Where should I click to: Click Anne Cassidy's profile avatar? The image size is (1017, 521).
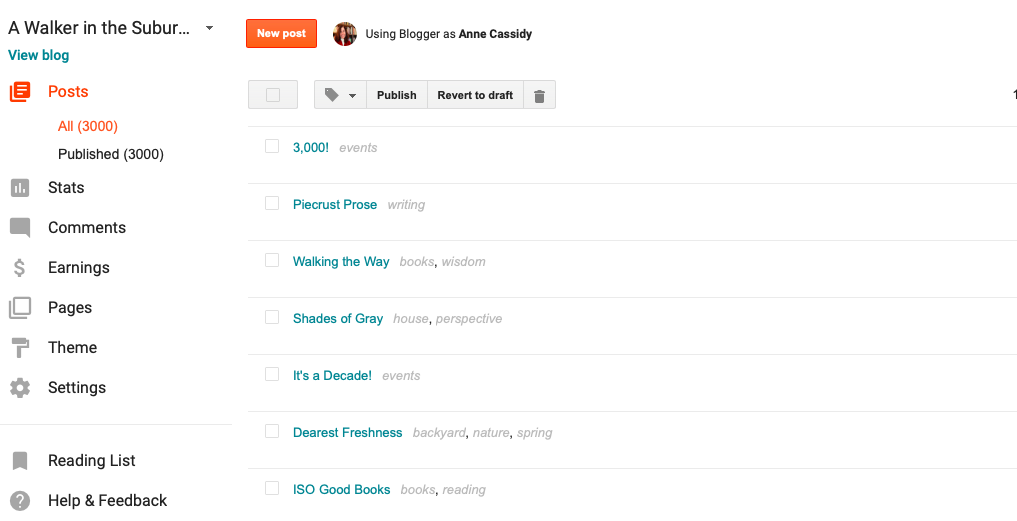(x=345, y=34)
